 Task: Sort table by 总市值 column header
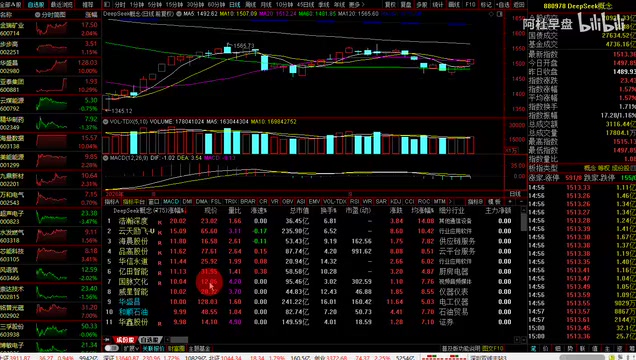pos(299,211)
